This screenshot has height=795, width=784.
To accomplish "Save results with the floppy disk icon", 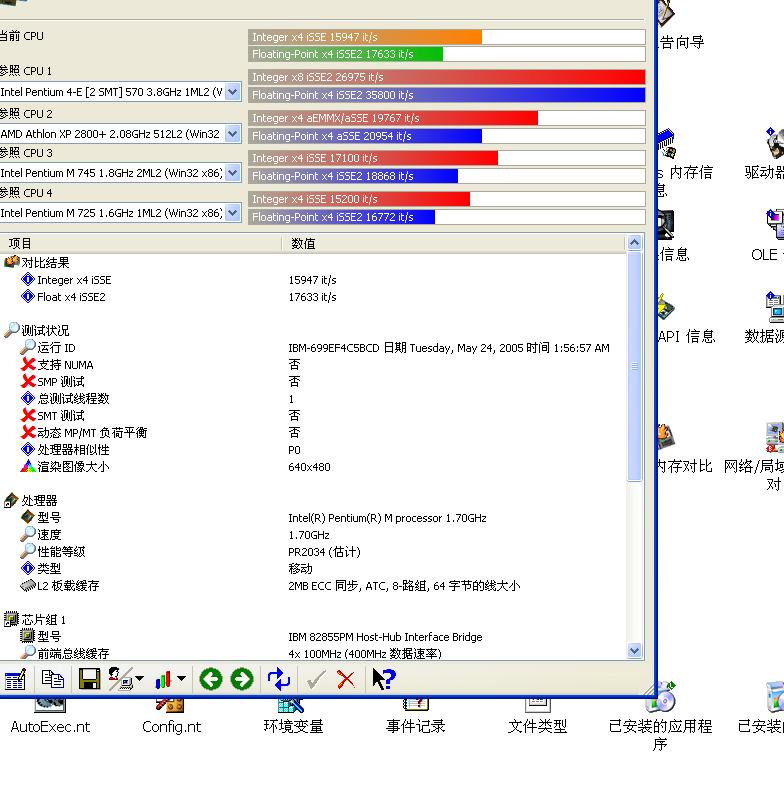I will 89,679.
